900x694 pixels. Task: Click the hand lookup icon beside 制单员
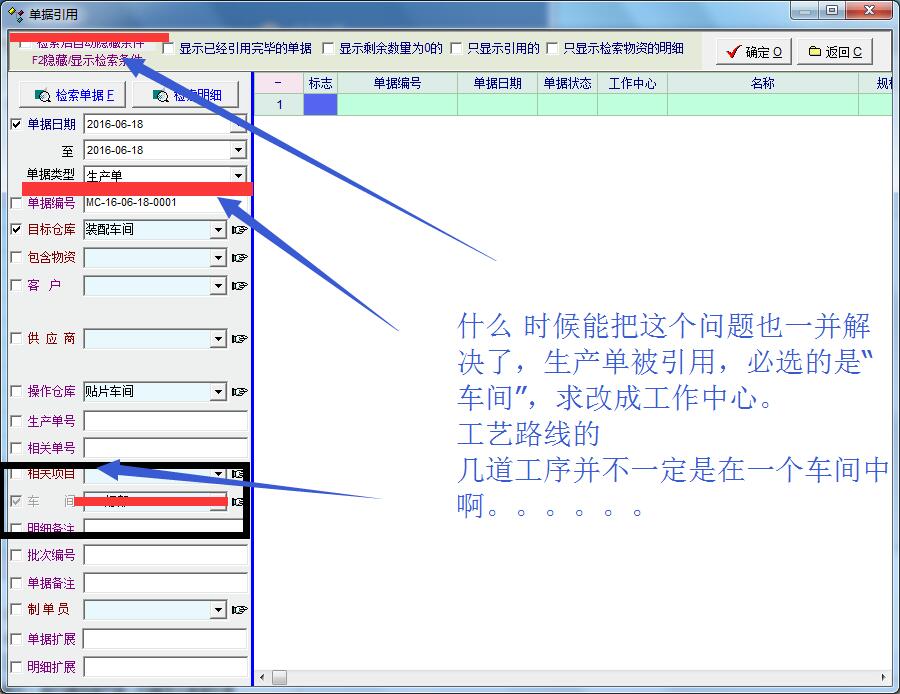tap(239, 609)
